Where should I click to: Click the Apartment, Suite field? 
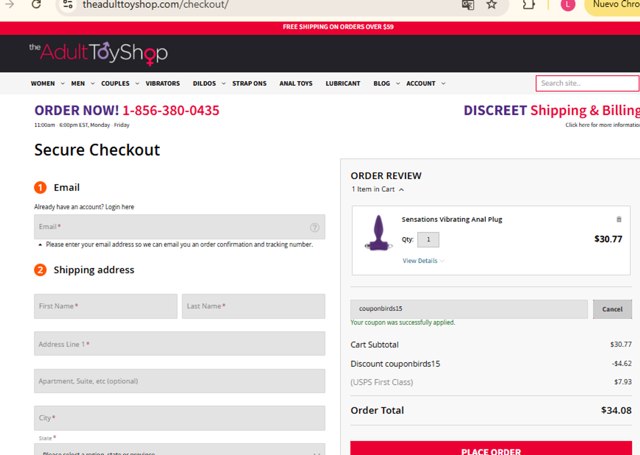click(180, 381)
